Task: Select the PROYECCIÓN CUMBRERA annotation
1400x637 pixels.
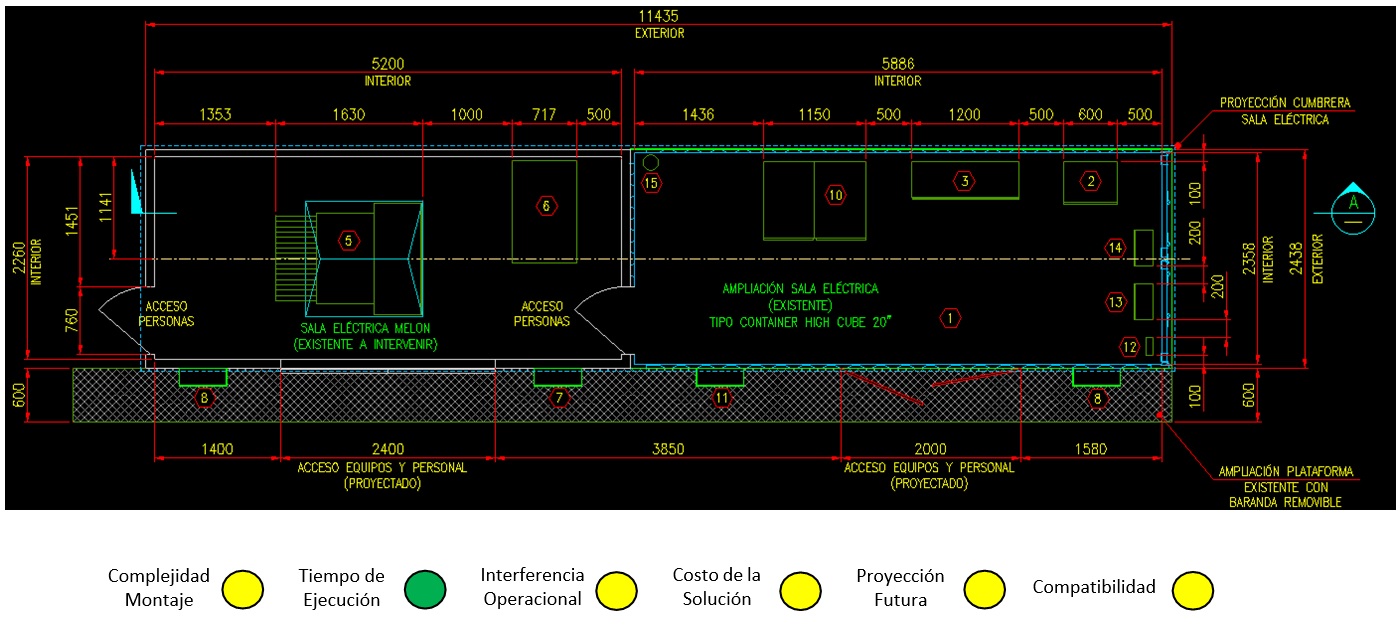Action: coord(1285,103)
